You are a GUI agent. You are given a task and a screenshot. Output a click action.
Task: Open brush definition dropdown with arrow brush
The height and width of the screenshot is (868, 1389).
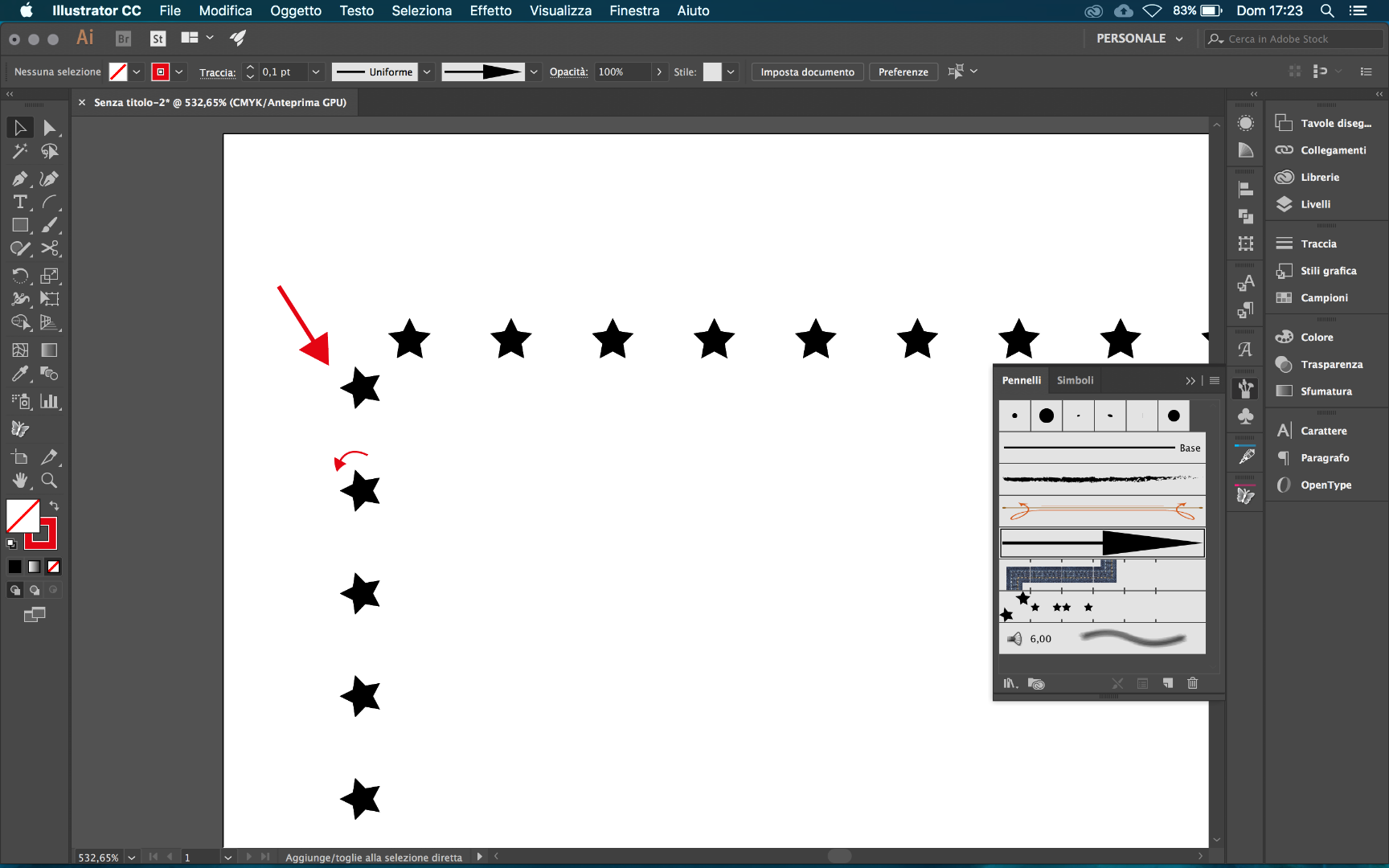tap(534, 72)
